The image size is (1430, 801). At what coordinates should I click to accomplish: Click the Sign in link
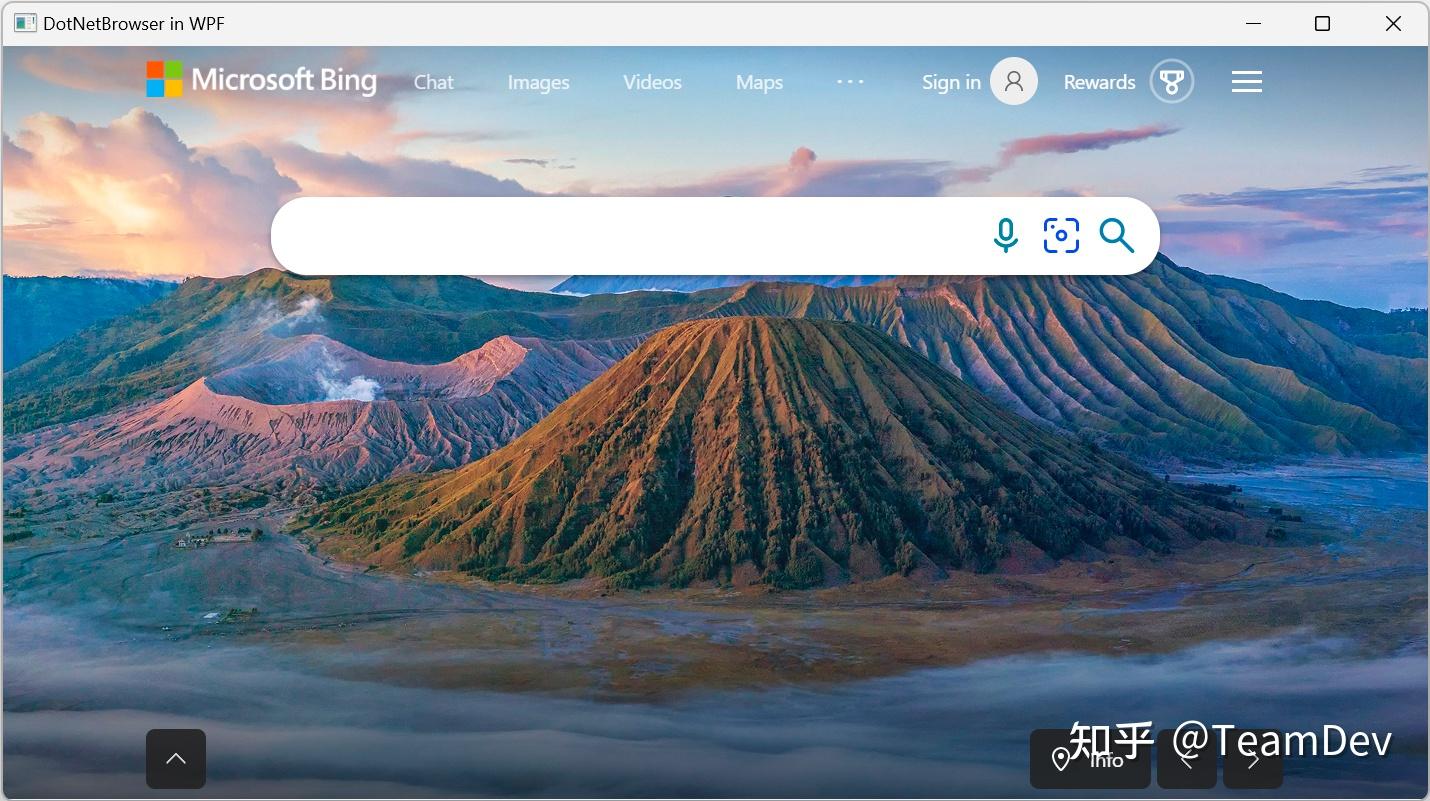tap(951, 83)
